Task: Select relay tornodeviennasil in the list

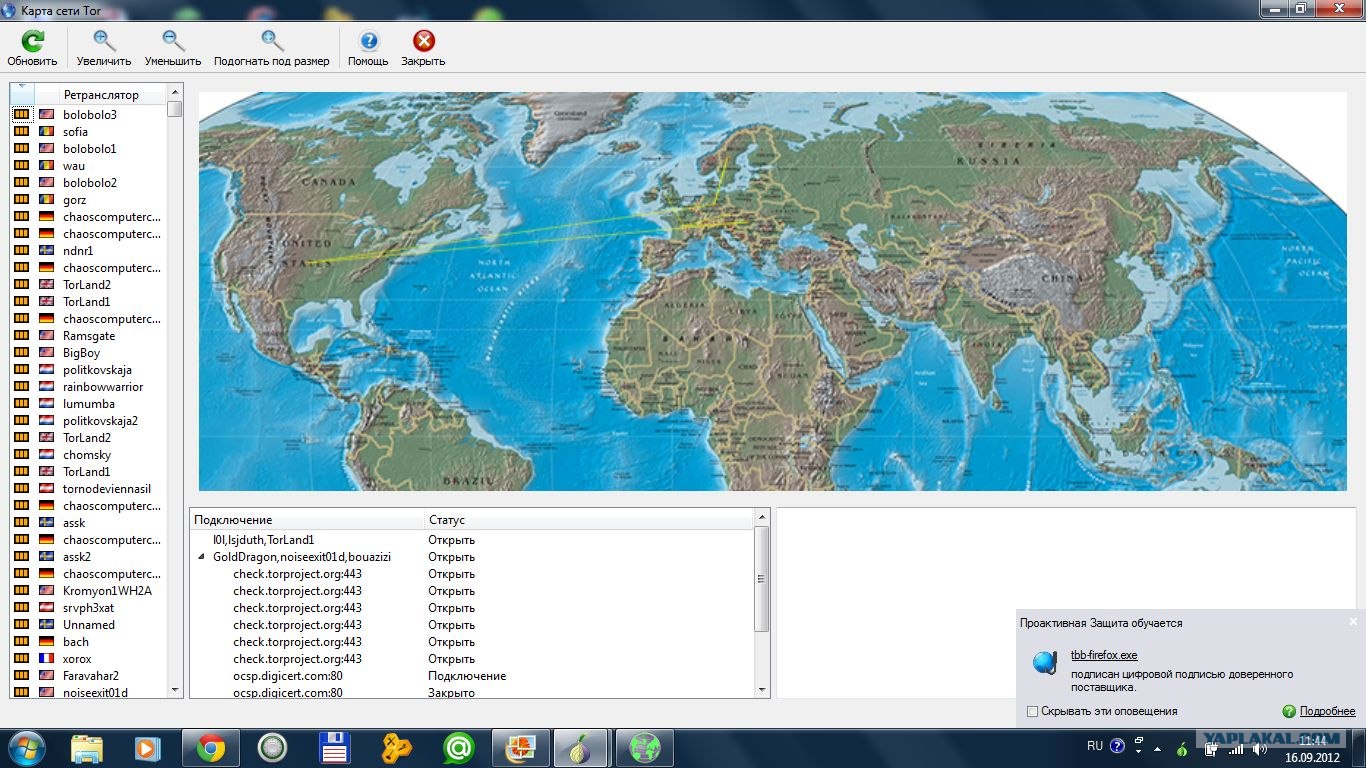Action: click(x=107, y=489)
